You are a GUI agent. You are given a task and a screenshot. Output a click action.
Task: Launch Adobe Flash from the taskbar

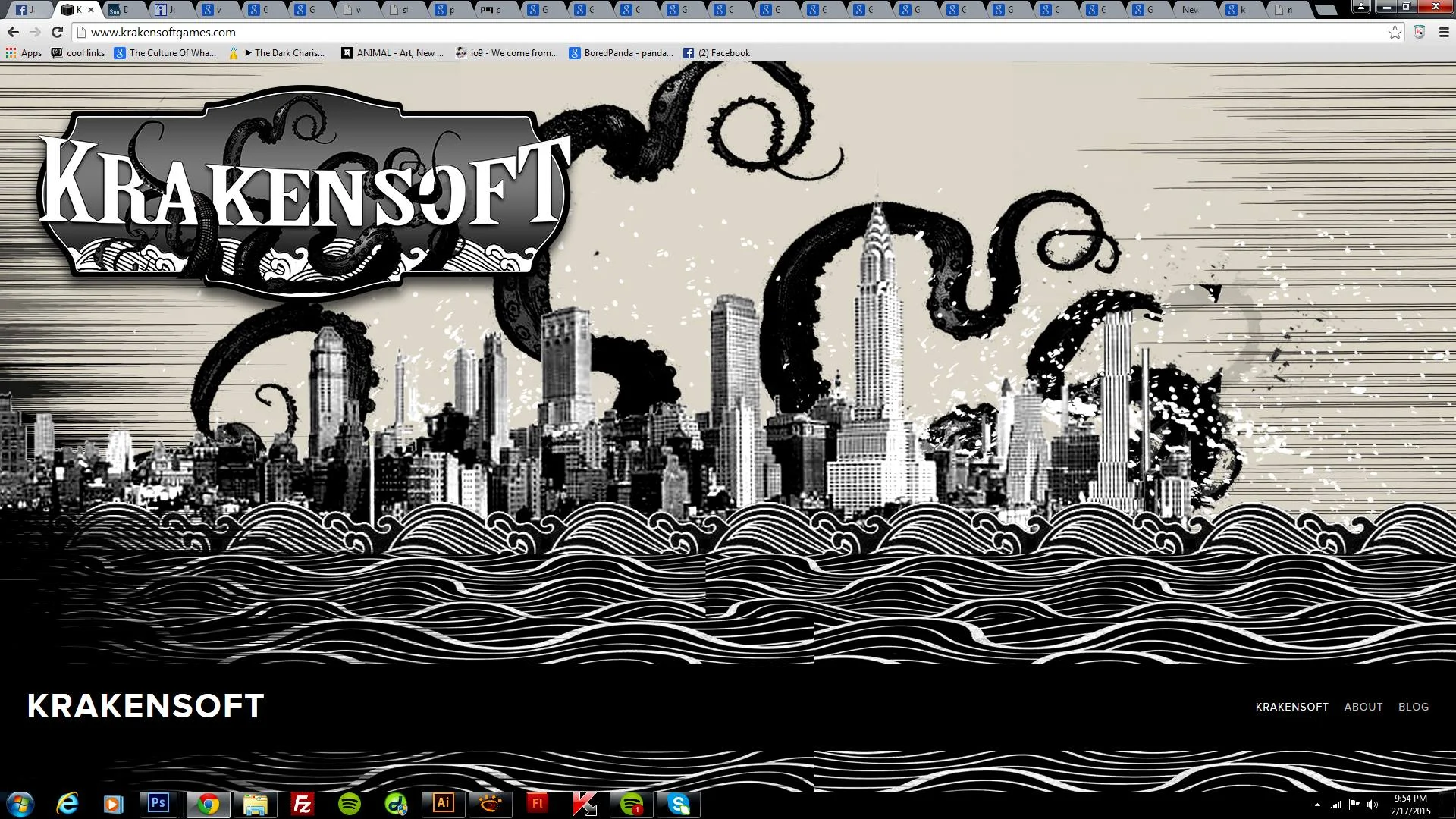(538, 804)
